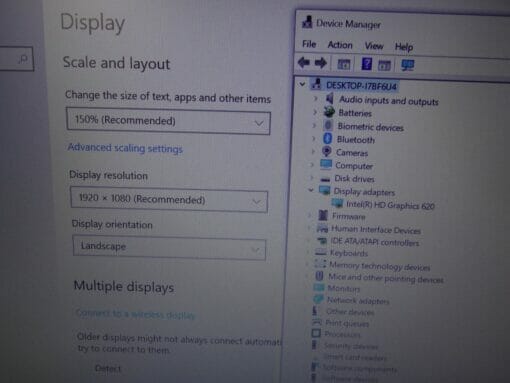The height and width of the screenshot is (383, 510).
Task: Click the Forward arrow in Device Manager toolbar
Action: click(321, 63)
